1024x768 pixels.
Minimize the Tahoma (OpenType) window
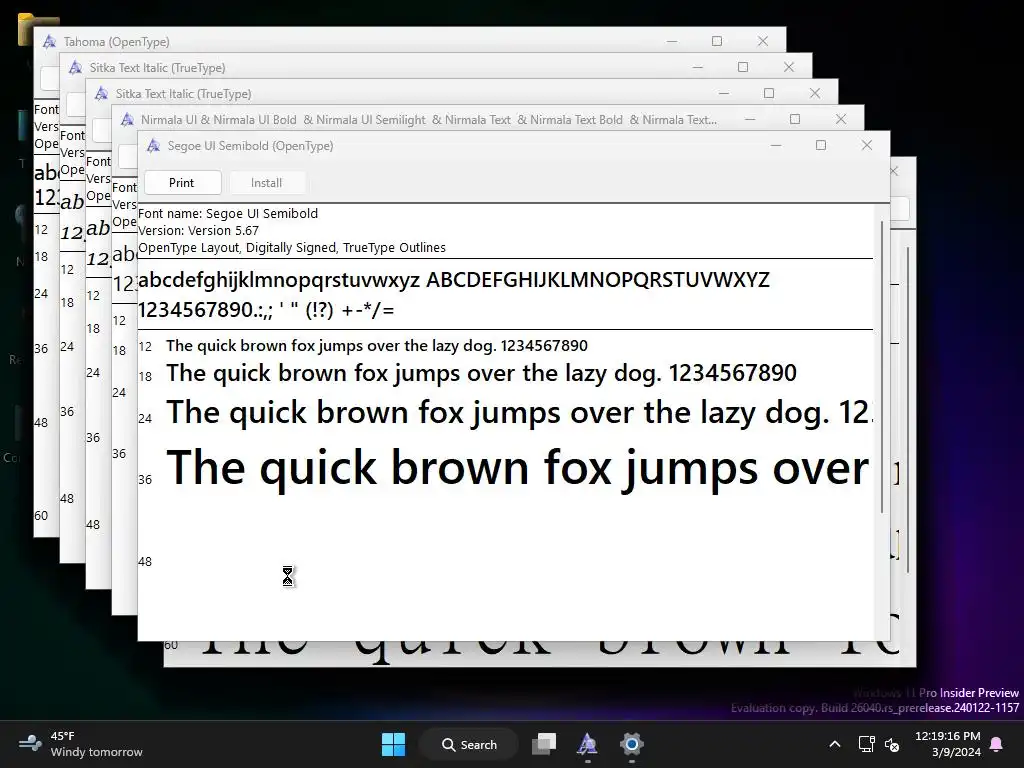point(671,41)
